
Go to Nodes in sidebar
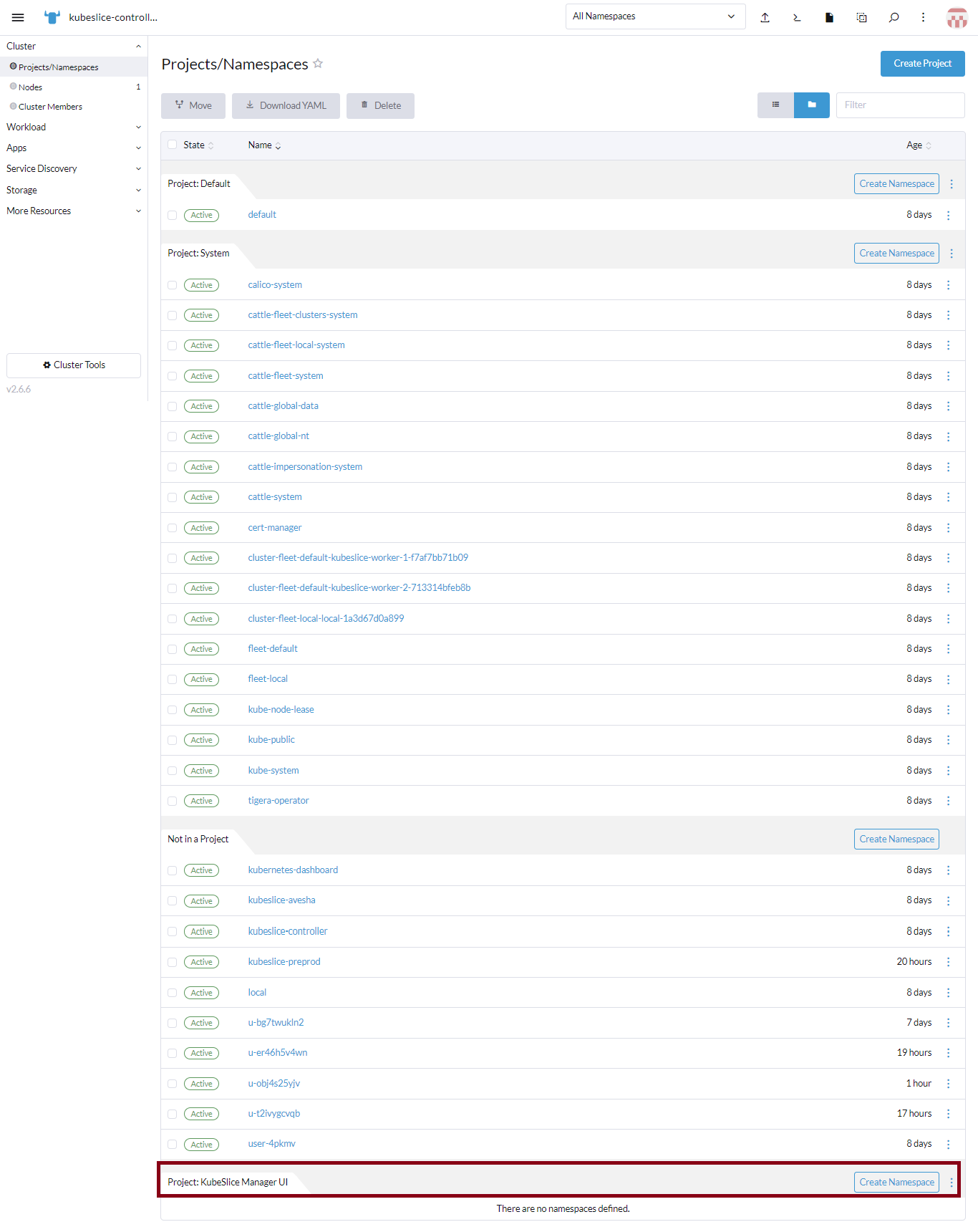pos(74,87)
